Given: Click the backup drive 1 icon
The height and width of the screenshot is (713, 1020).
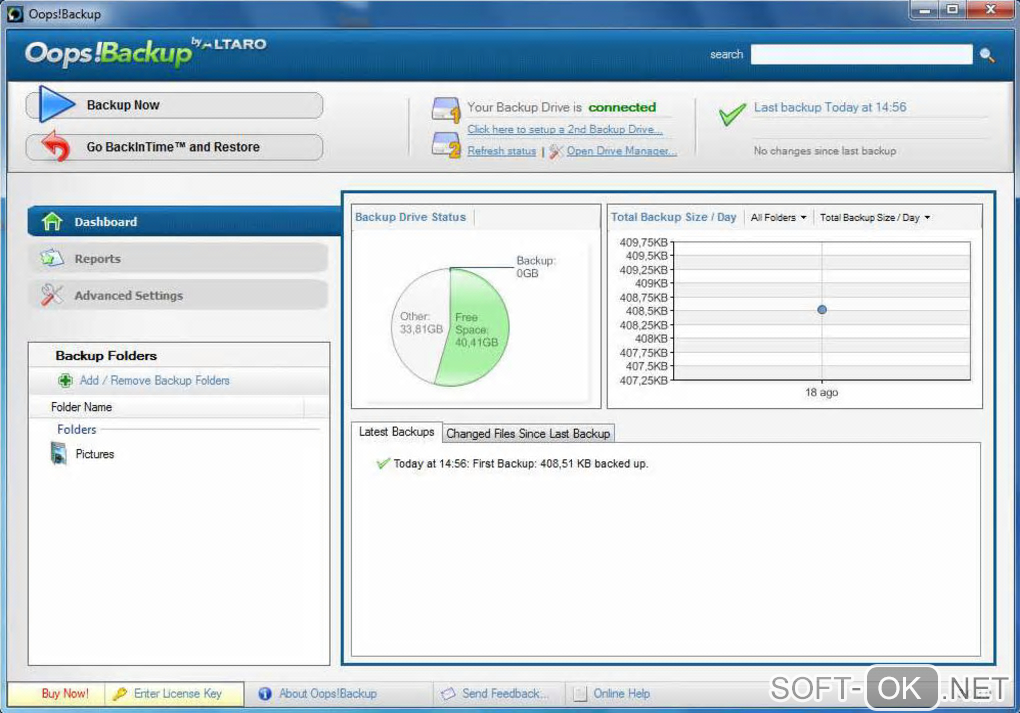Looking at the screenshot, I should 446,110.
